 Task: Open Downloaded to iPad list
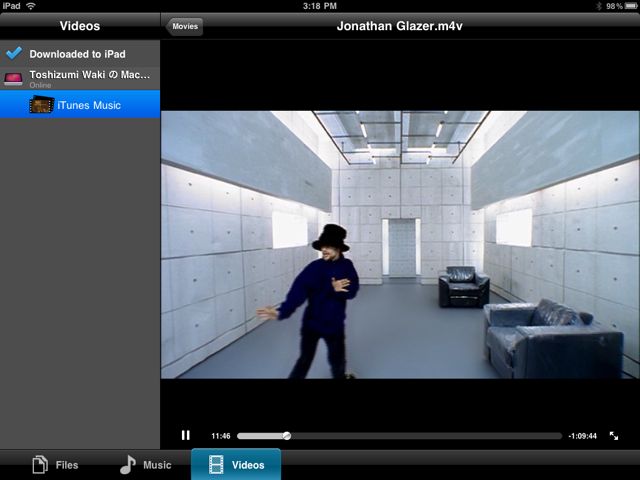pyautogui.click(x=80, y=54)
